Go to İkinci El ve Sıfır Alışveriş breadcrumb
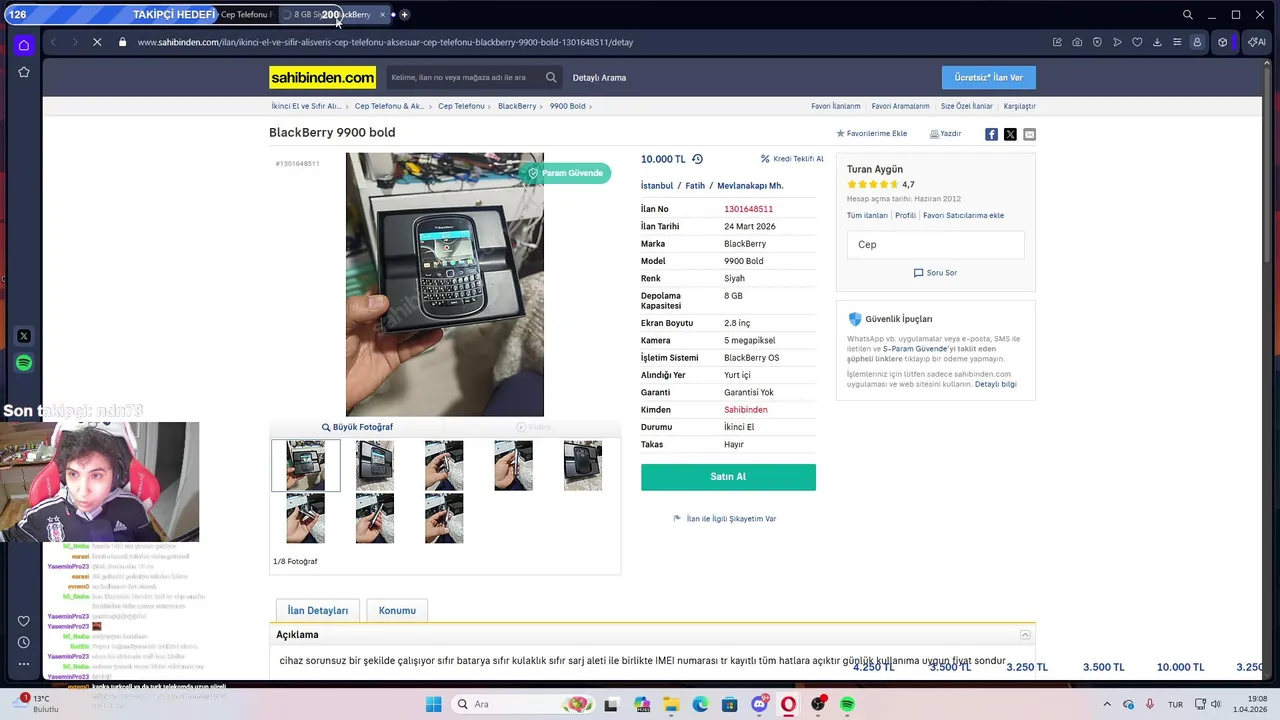The height and width of the screenshot is (720, 1280). tap(305, 106)
